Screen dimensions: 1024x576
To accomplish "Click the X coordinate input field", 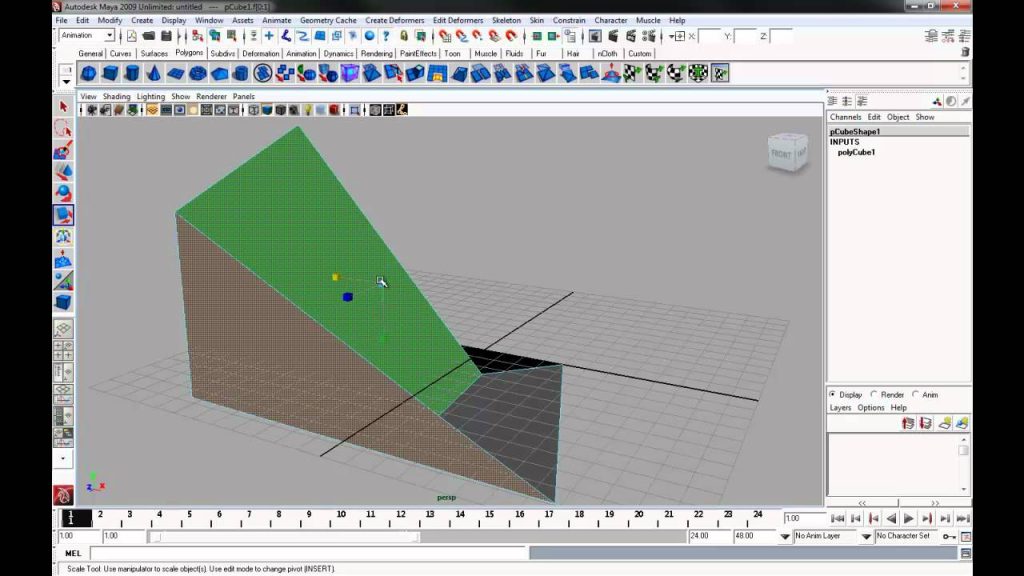I will (x=709, y=37).
